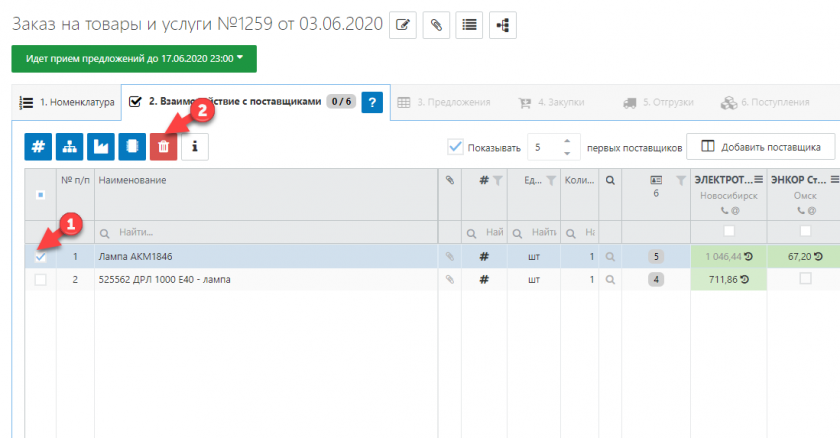The image size is (840, 438).
Task: Uncheck the checkbox for Лампа АКМ1846 row
Action: coord(40,257)
